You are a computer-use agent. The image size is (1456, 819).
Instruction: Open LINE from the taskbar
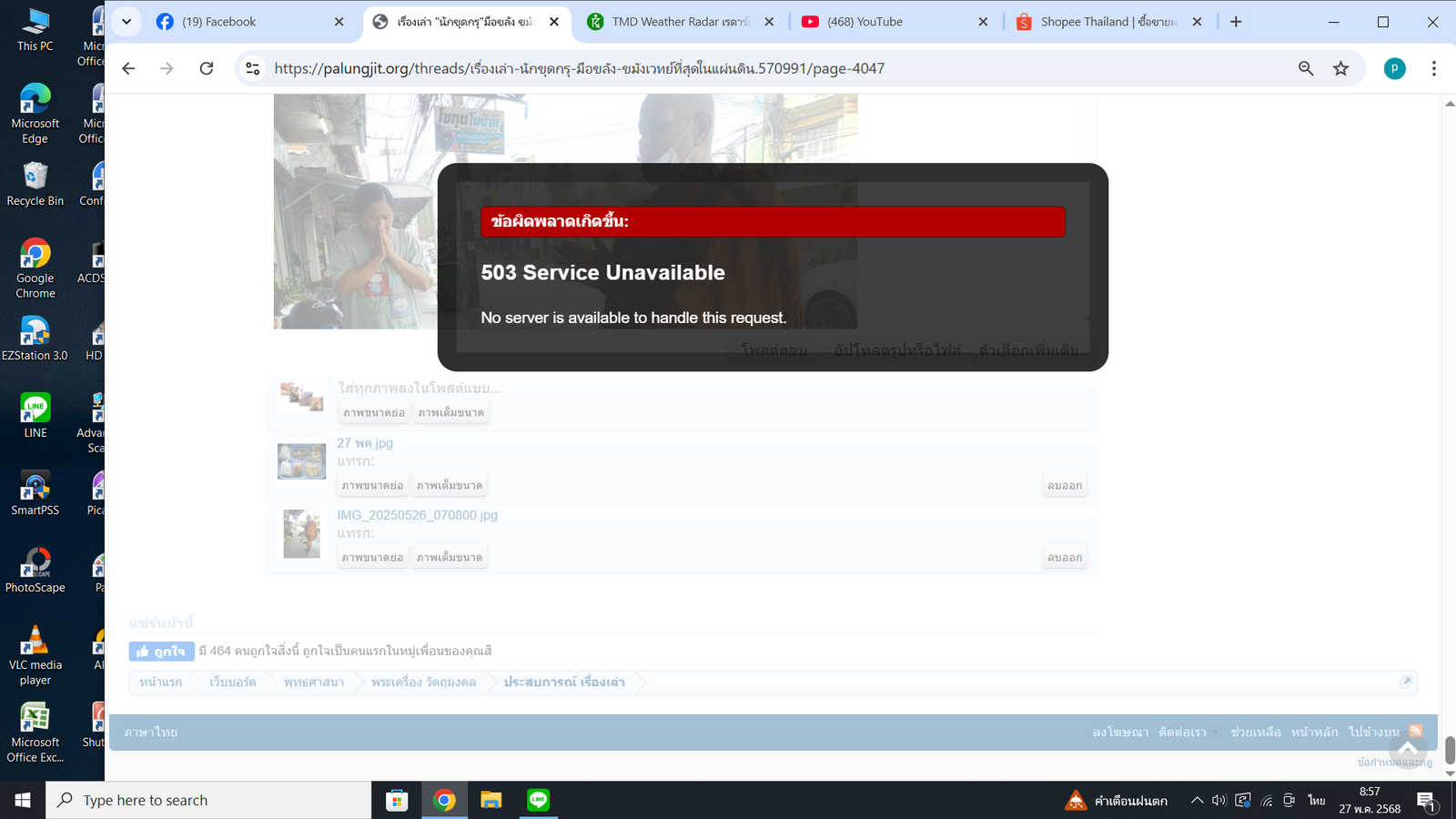[x=539, y=800]
